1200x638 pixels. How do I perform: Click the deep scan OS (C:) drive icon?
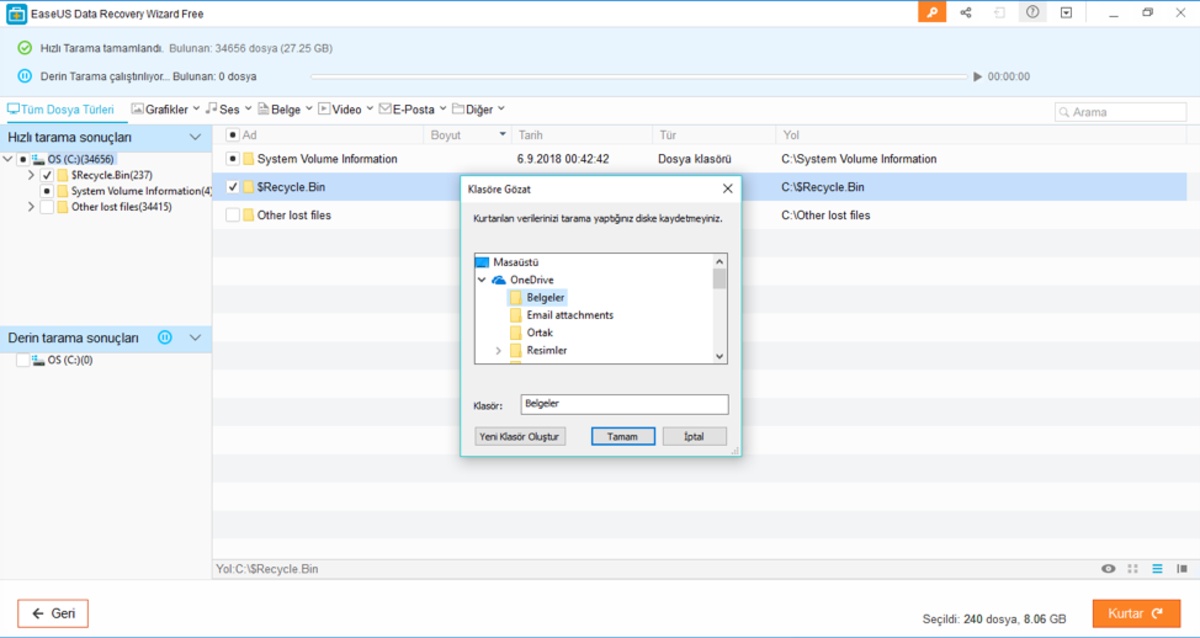(x=39, y=360)
